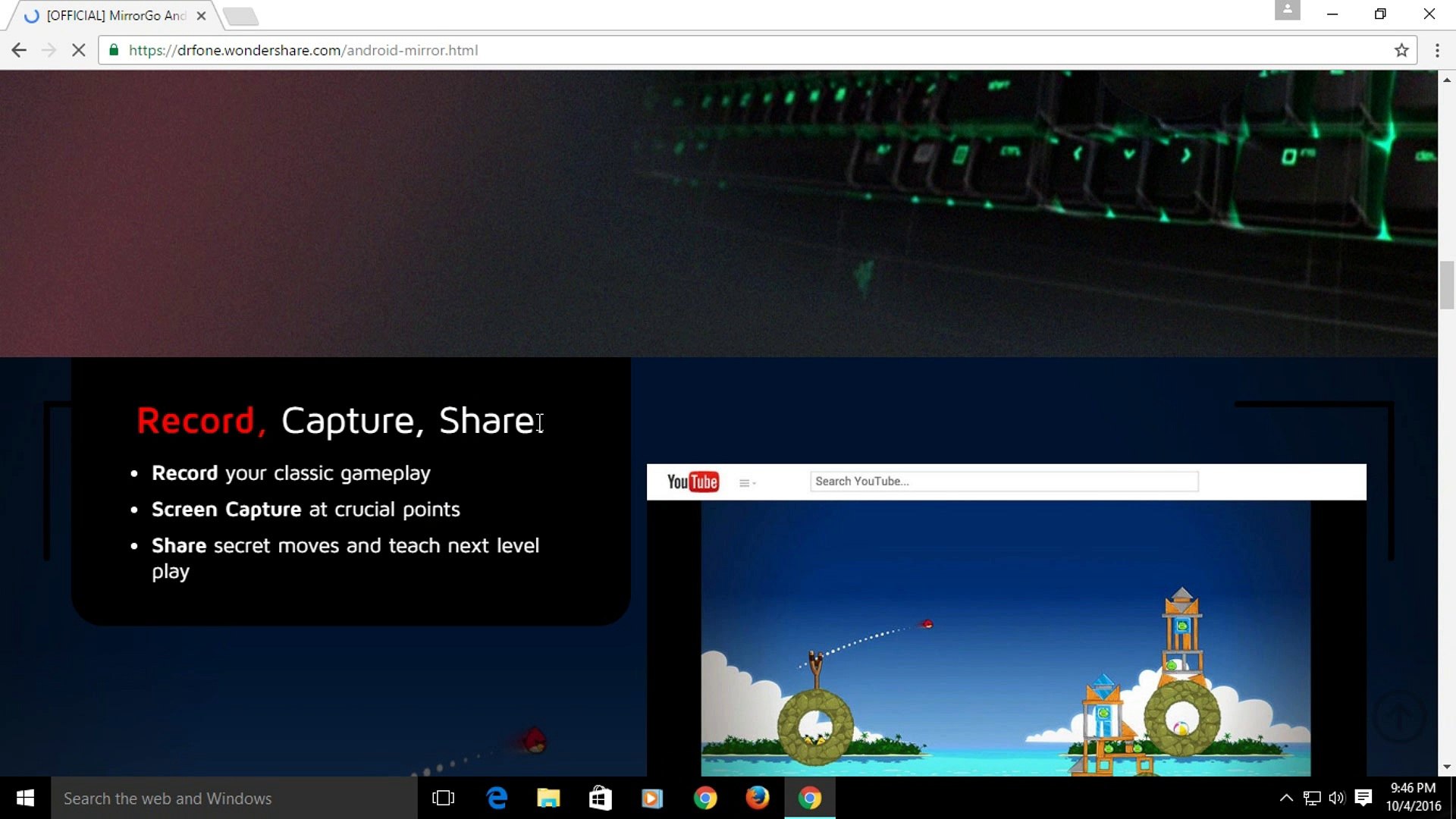Bookmark this page with star icon
Viewport: 1456px width, 819px height.
tap(1401, 50)
